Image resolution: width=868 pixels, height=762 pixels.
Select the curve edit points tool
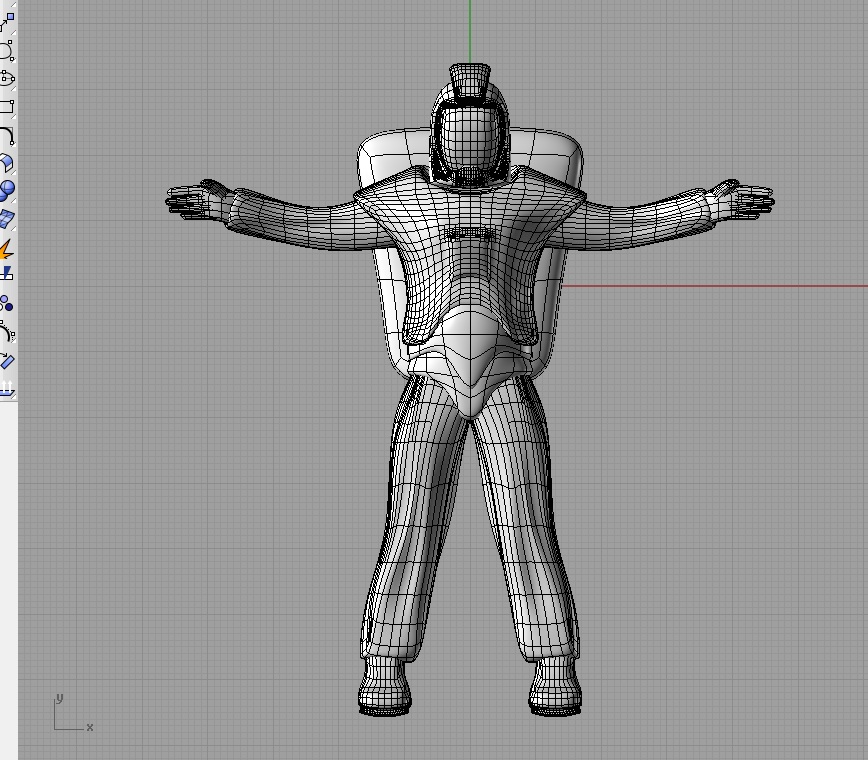tap(7, 332)
